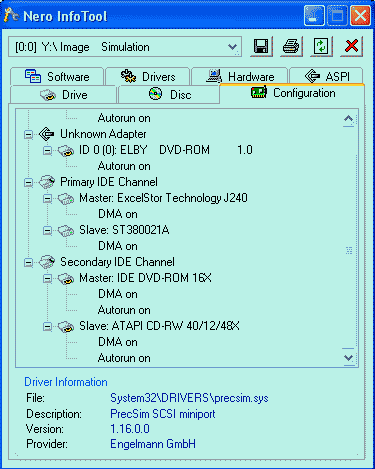
Task: Click the ExcelStor hard disk icon
Action: point(66,198)
